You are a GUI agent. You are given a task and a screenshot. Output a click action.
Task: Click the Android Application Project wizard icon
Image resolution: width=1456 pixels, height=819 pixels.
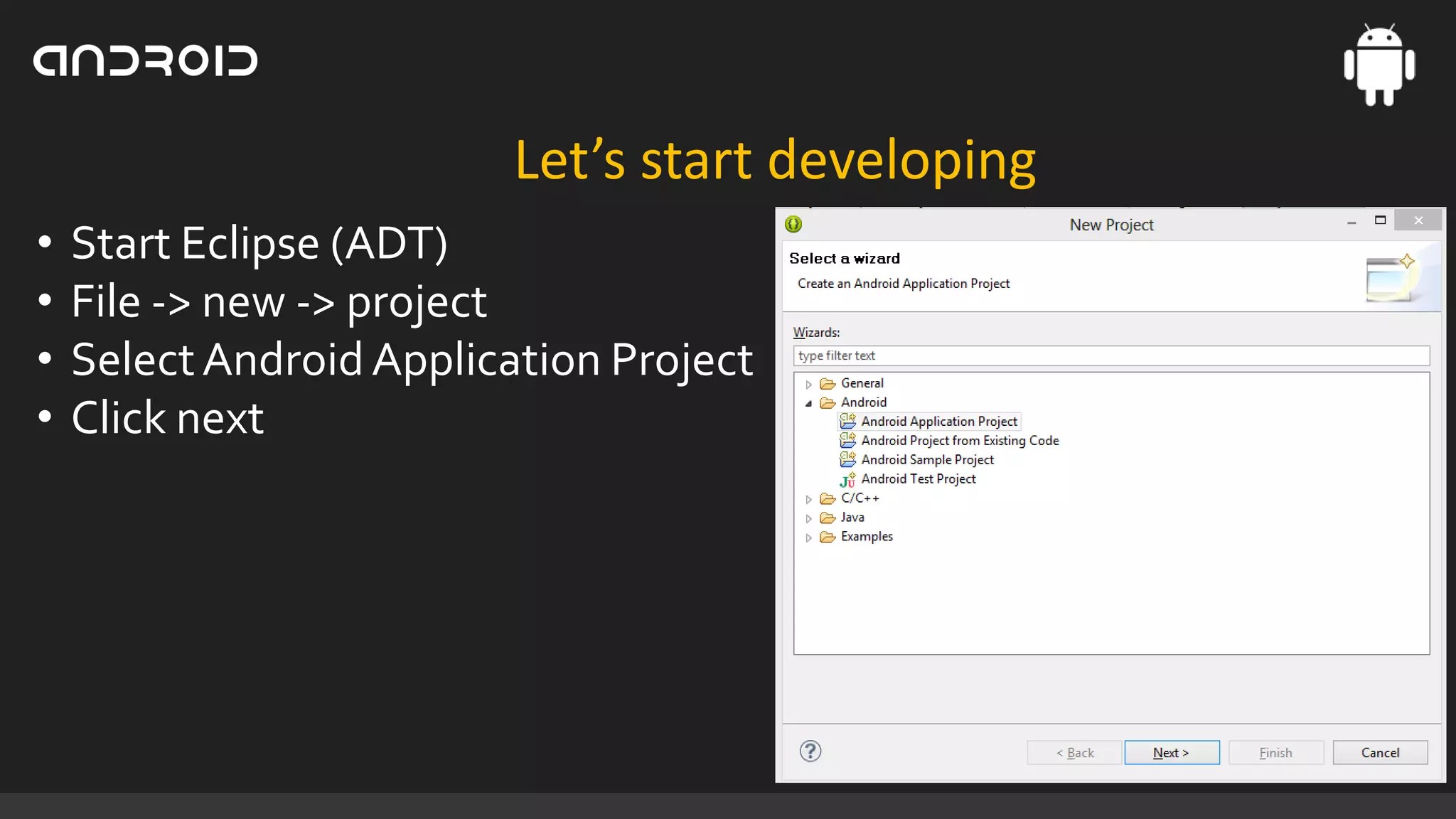click(847, 422)
